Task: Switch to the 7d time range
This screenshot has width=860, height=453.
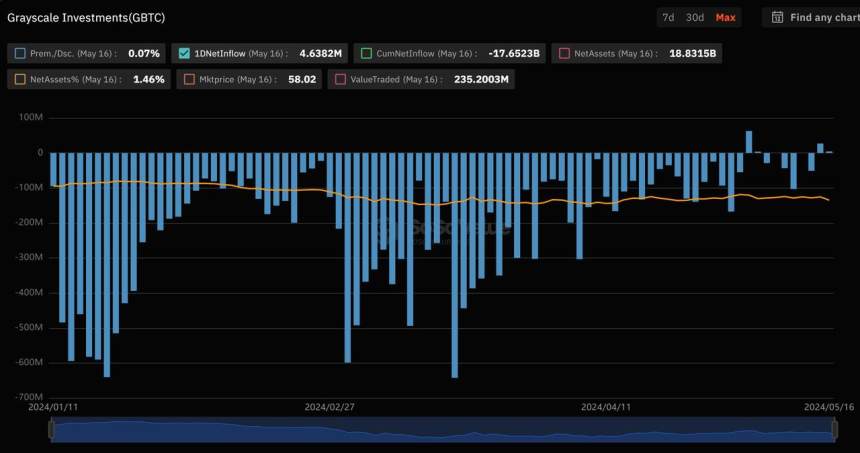Action: (667, 17)
